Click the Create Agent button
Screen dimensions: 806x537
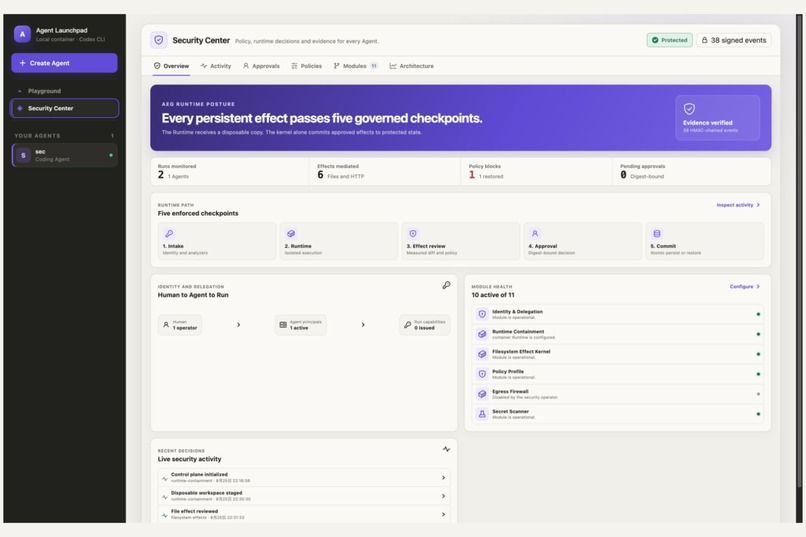click(64, 63)
